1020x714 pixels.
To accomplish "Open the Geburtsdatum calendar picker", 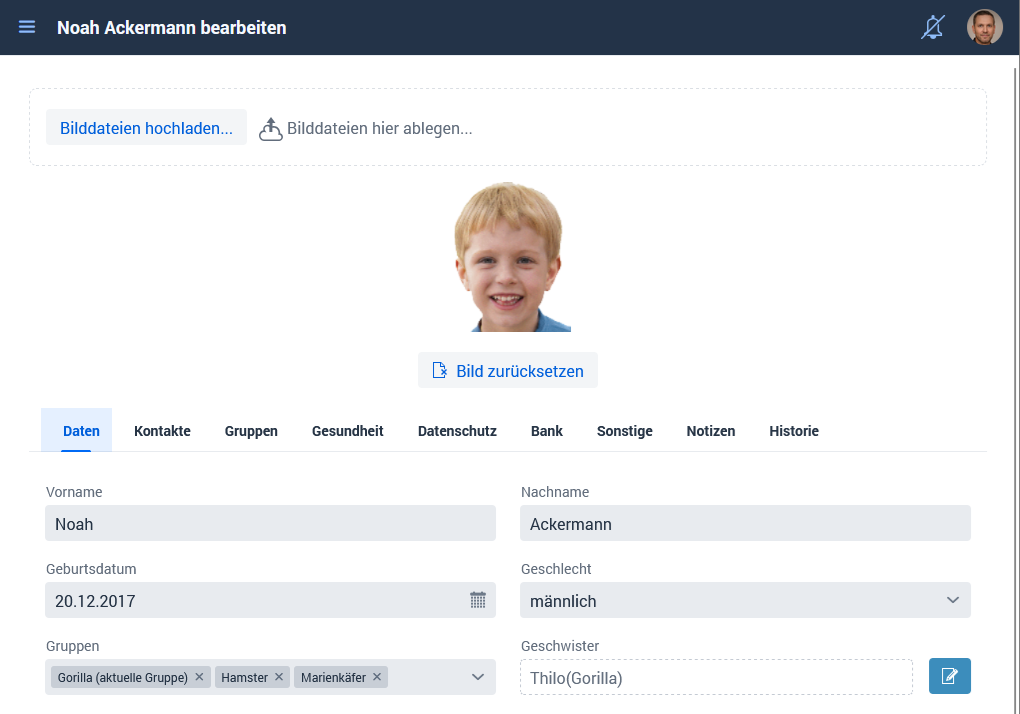I will pyautogui.click(x=477, y=600).
